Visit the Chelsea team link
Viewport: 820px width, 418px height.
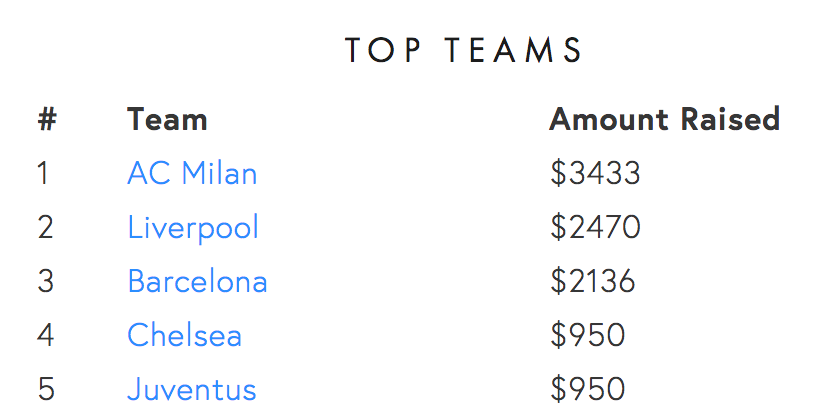point(185,335)
